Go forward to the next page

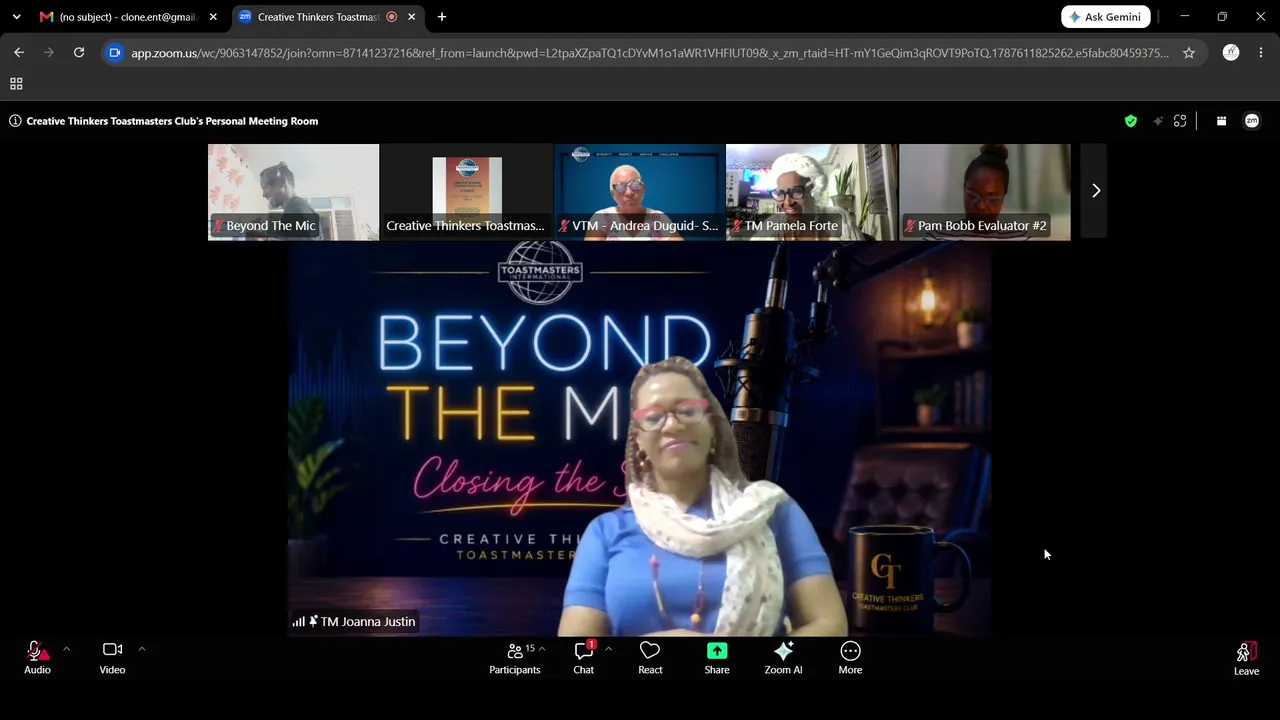point(49,53)
